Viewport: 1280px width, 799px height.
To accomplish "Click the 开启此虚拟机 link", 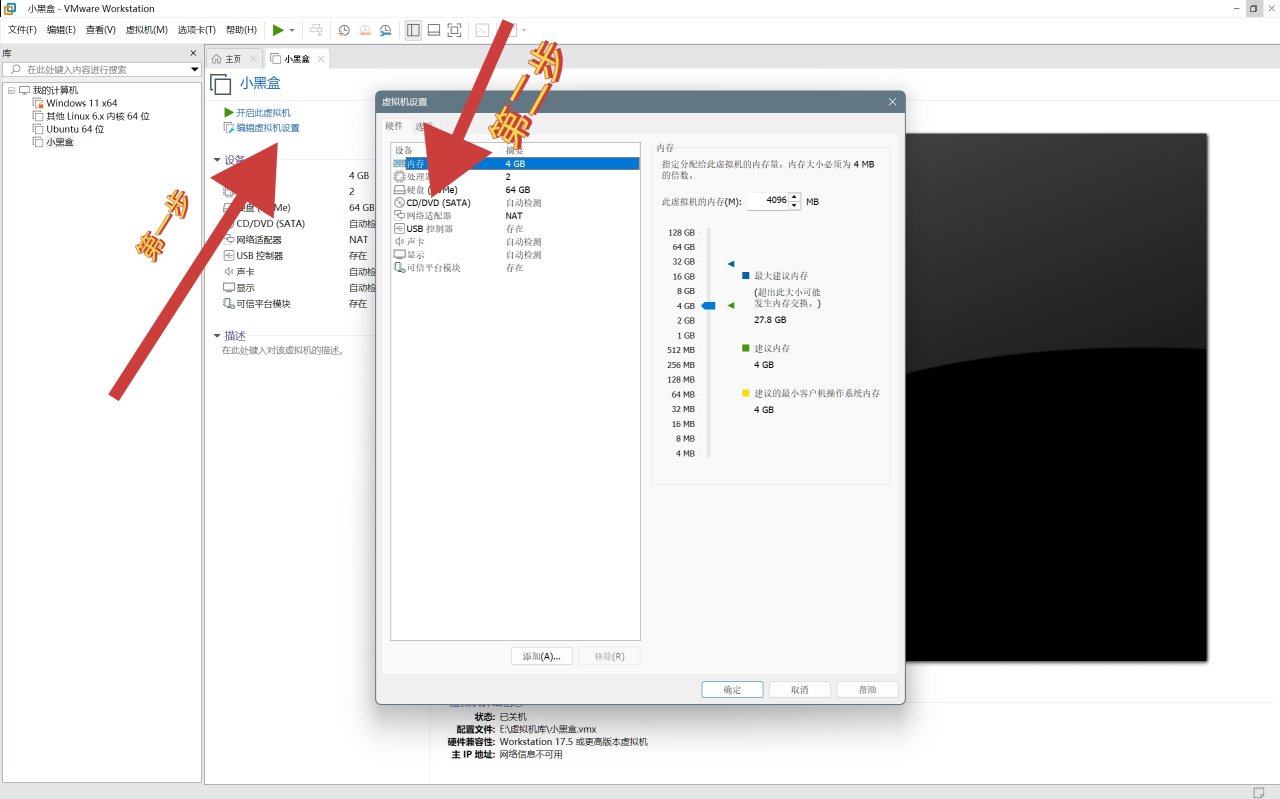I will pos(263,113).
